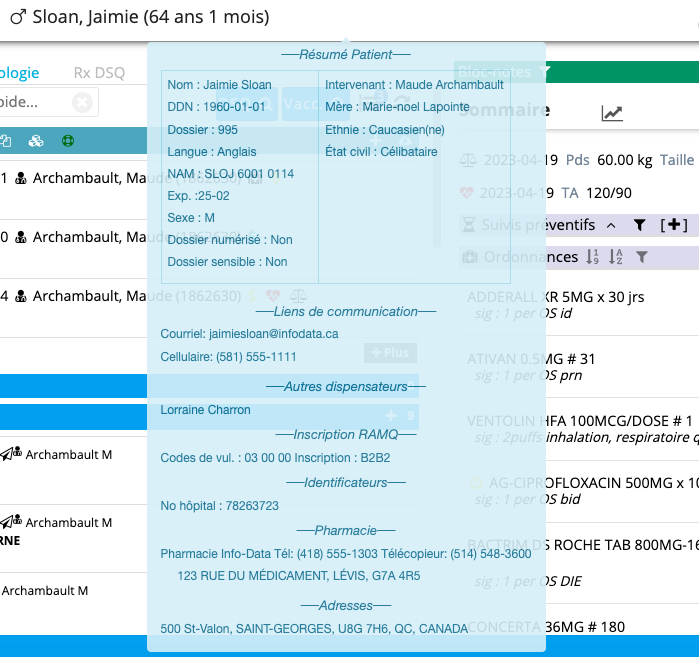Image resolution: width=699 pixels, height=657 pixels.
Task: Click the address 500 St-Valon, SAINT-GEORGES
Action: click(x=314, y=628)
